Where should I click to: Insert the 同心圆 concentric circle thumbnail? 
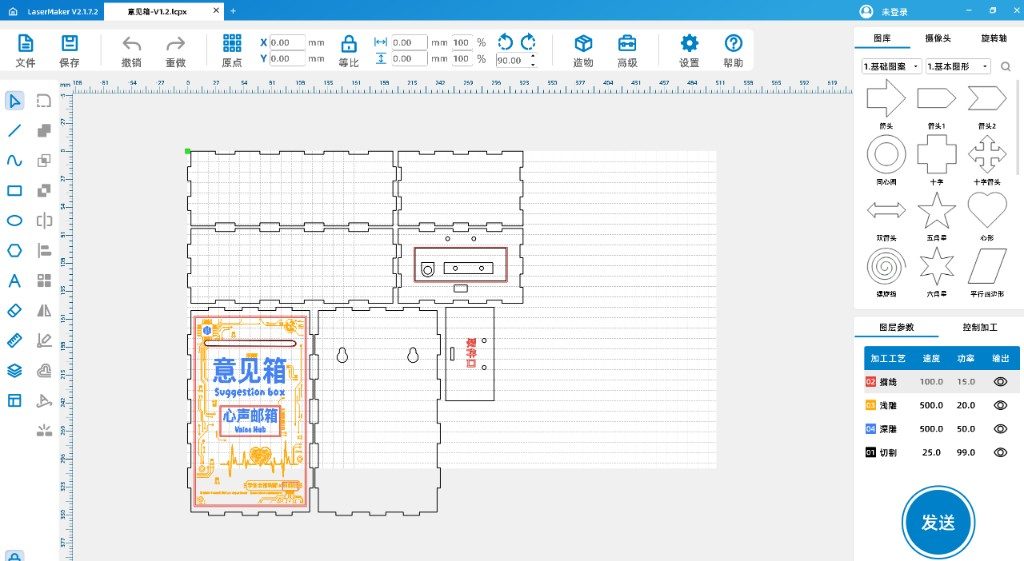tap(886, 155)
